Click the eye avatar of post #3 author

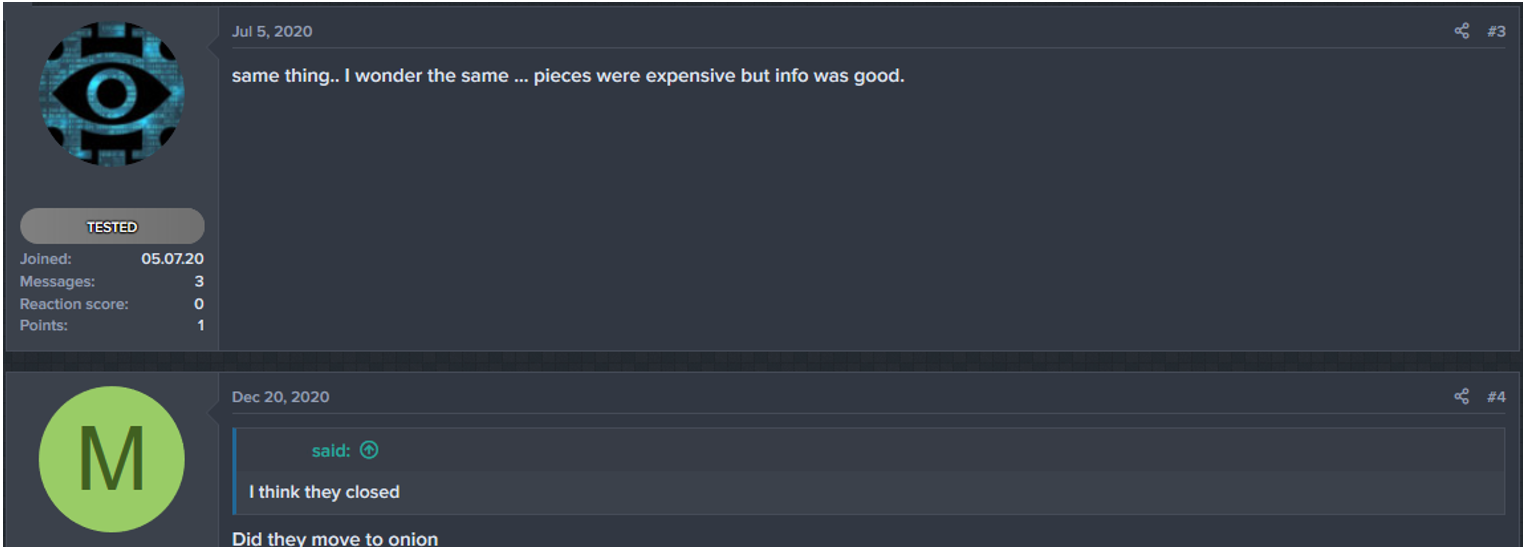coord(112,95)
